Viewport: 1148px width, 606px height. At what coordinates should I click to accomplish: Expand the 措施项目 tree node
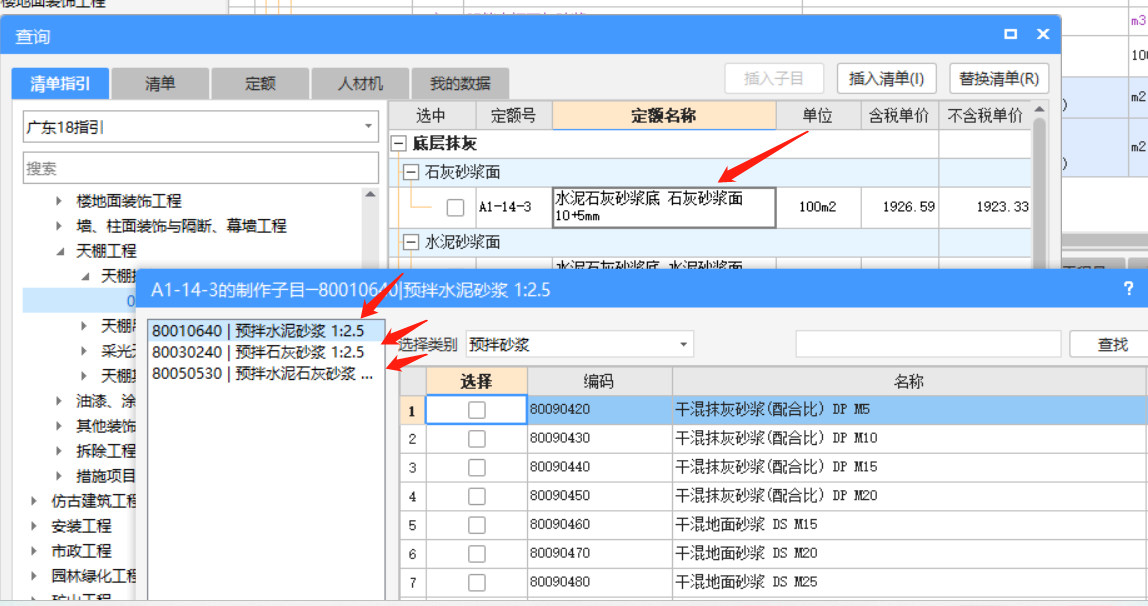59,476
